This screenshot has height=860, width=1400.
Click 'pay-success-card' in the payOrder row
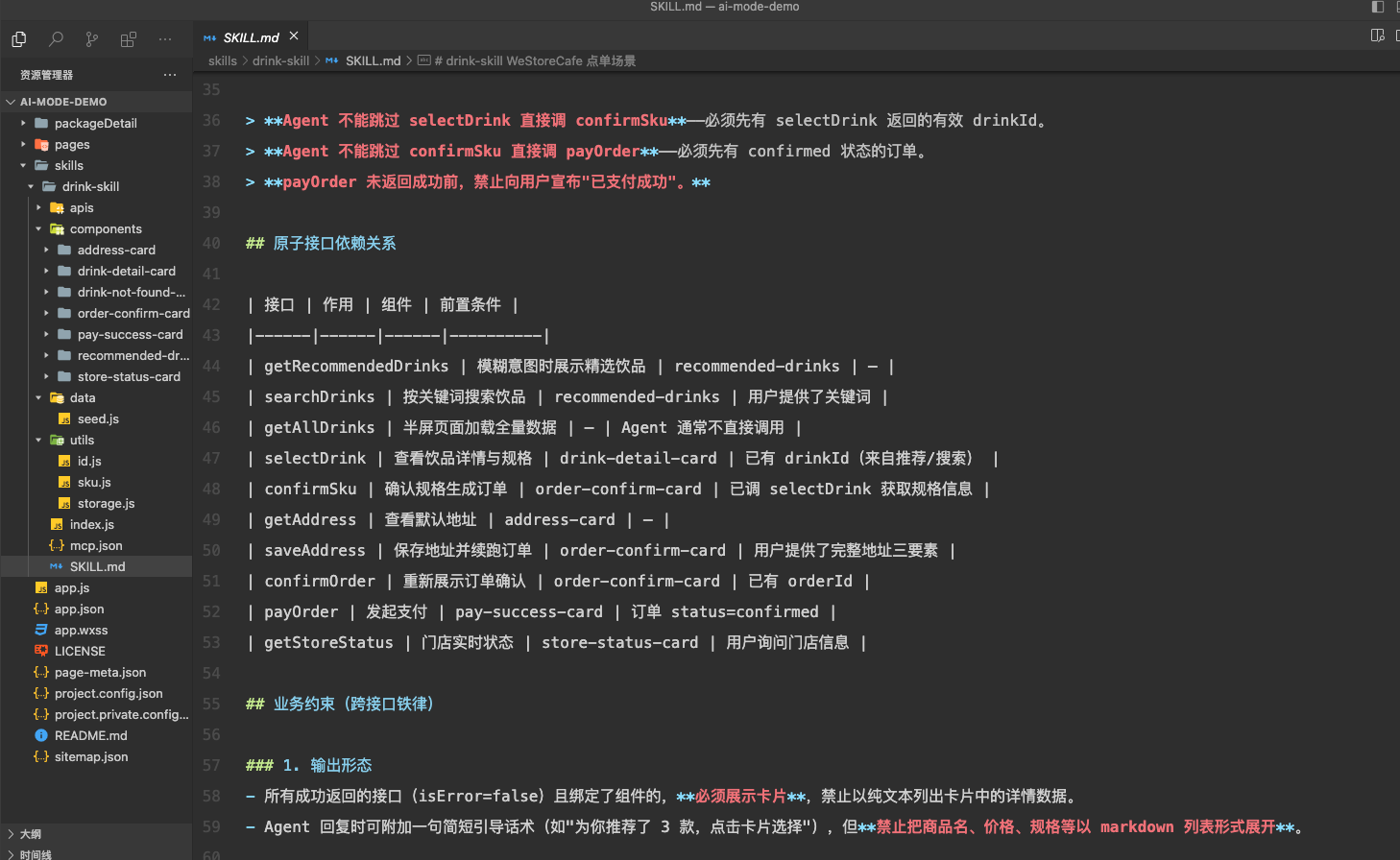point(529,611)
